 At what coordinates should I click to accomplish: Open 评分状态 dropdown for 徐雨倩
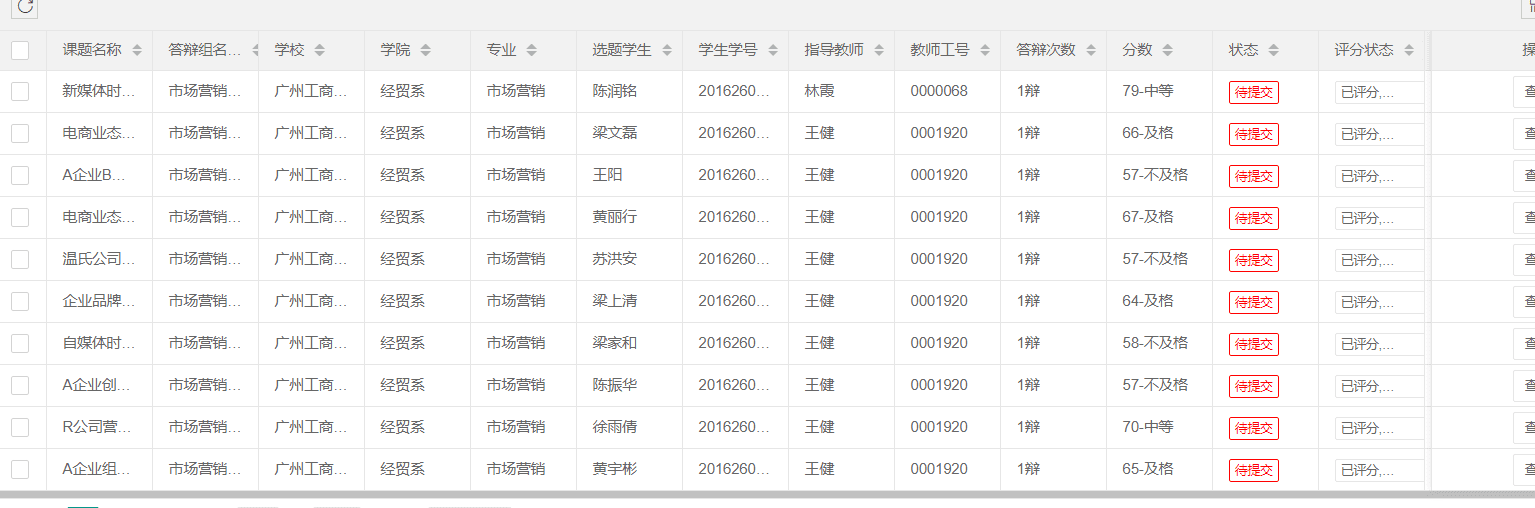(1378, 428)
